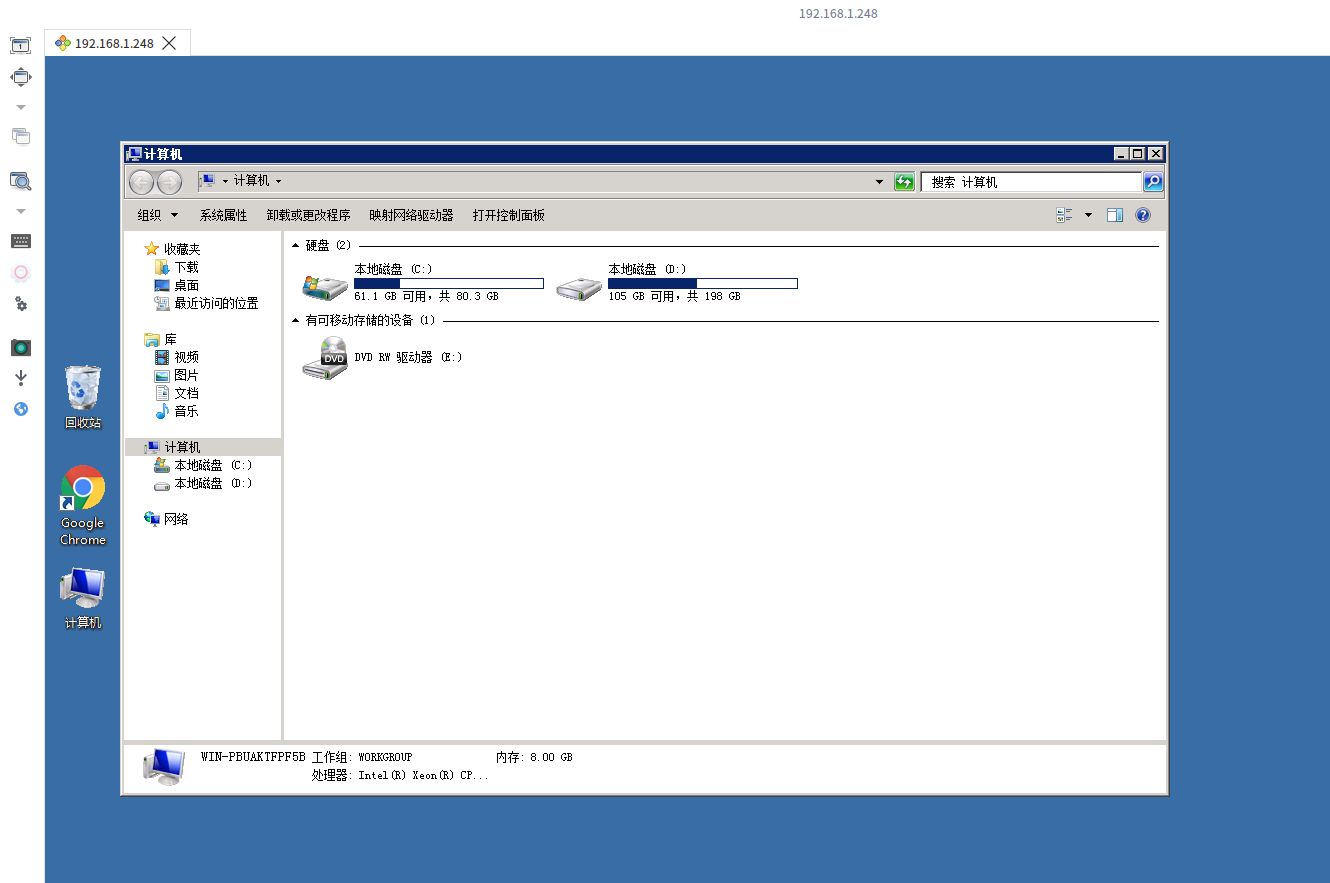Viewport: 1330px width, 883px height.
Task: Click the magnifier zoom icon in remote sidebar
Action: click(21, 181)
